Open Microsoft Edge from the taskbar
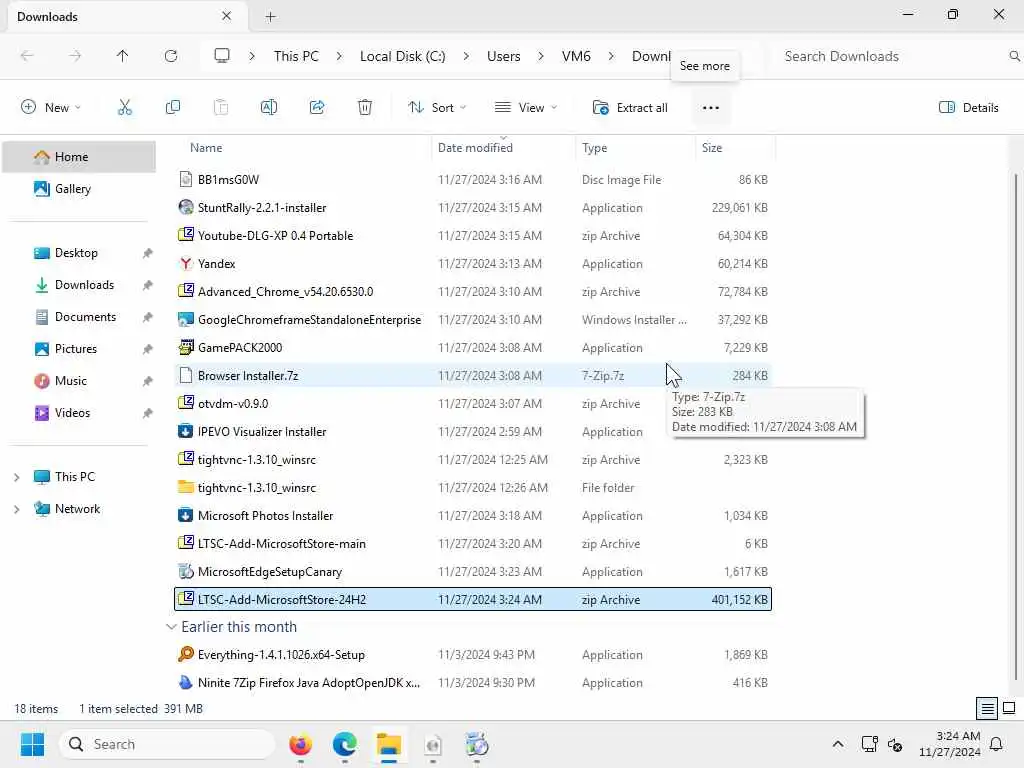 point(344,744)
